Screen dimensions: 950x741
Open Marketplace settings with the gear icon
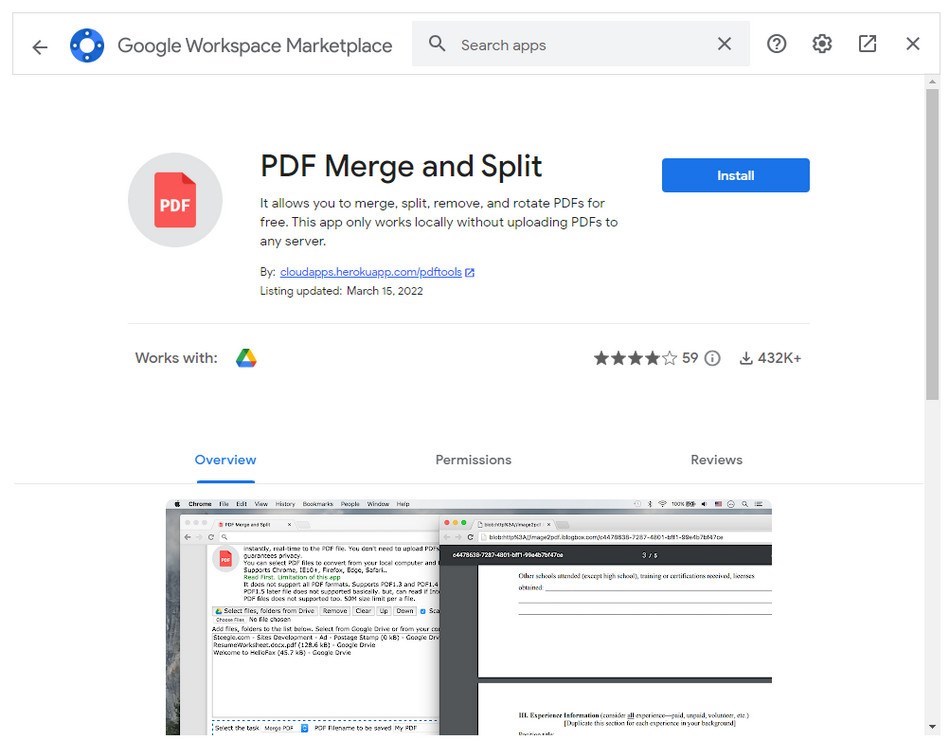(821, 43)
